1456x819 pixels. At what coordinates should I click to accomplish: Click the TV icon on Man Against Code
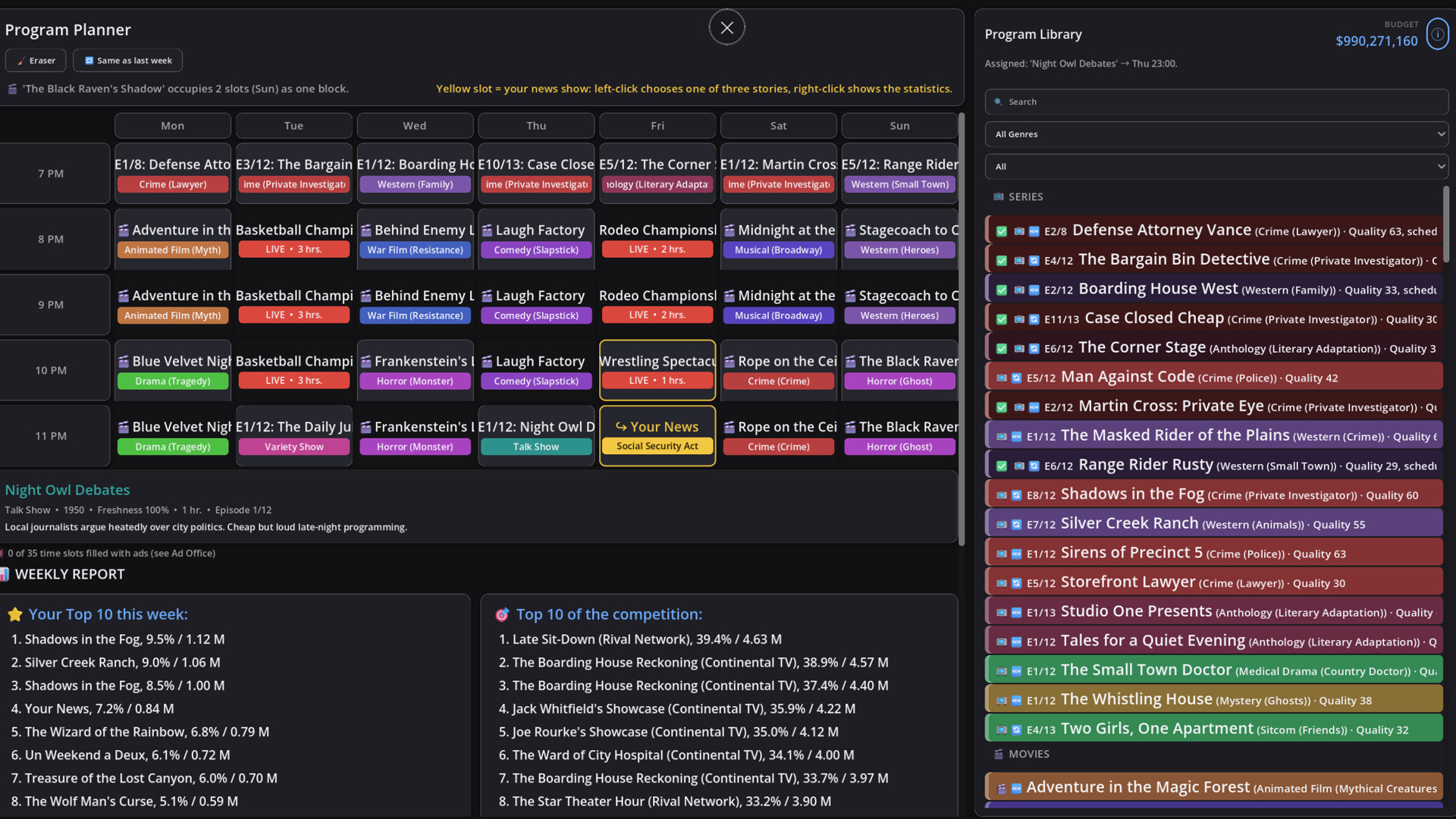tap(1002, 378)
